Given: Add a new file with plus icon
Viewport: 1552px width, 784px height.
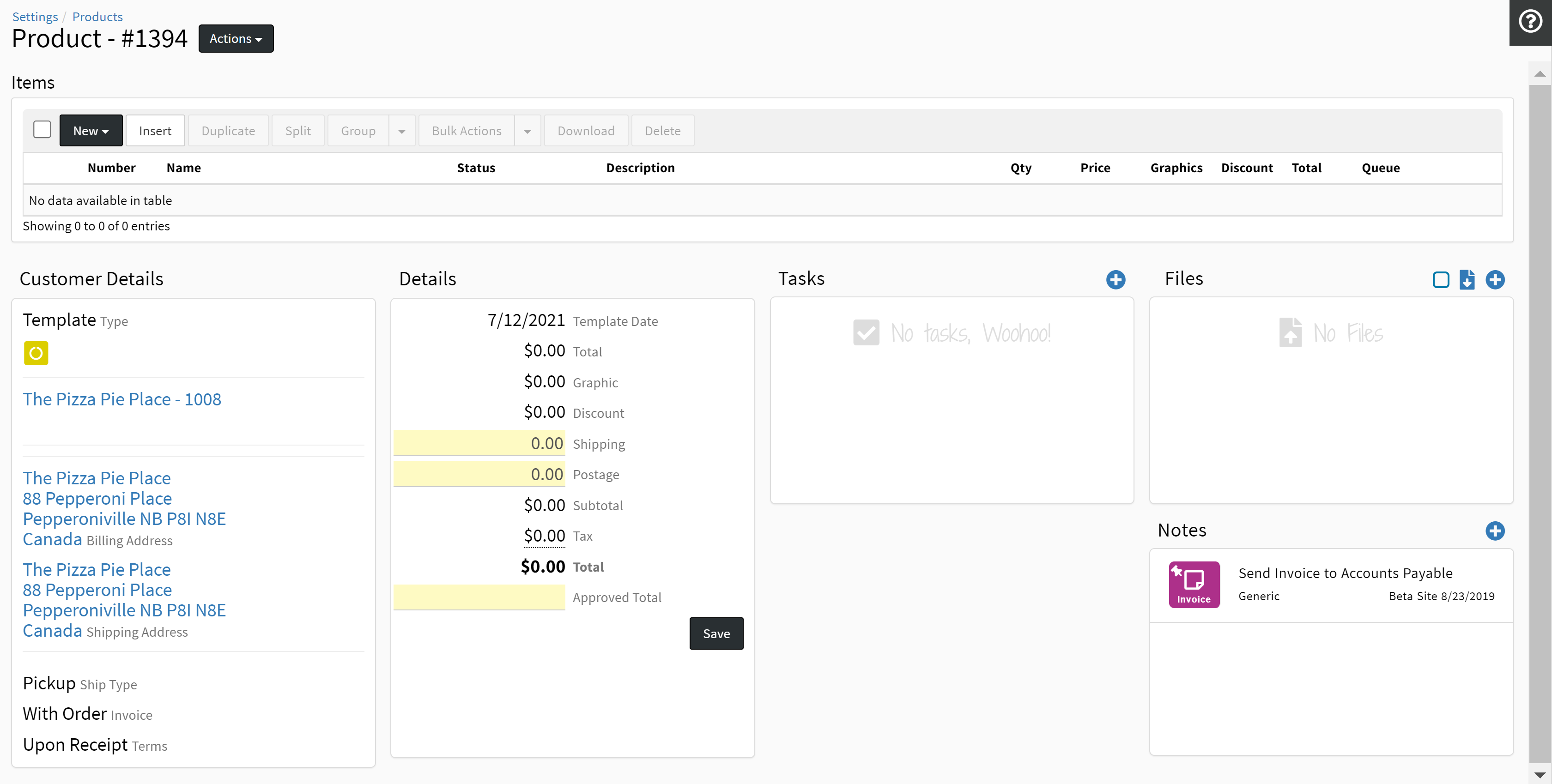Looking at the screenshot, I should (x=1495, y=279).
